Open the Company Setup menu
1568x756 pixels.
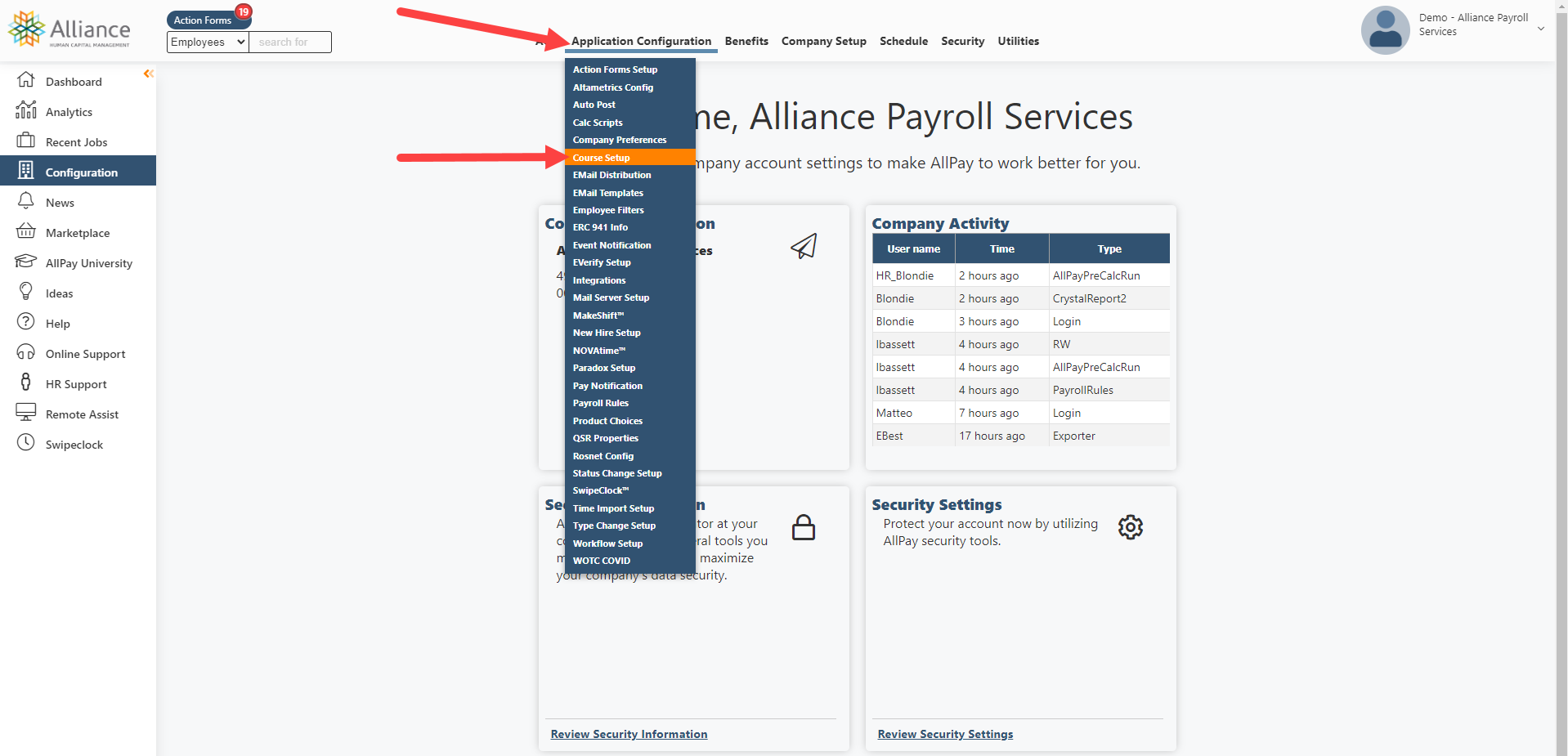[x=823, y=41]
